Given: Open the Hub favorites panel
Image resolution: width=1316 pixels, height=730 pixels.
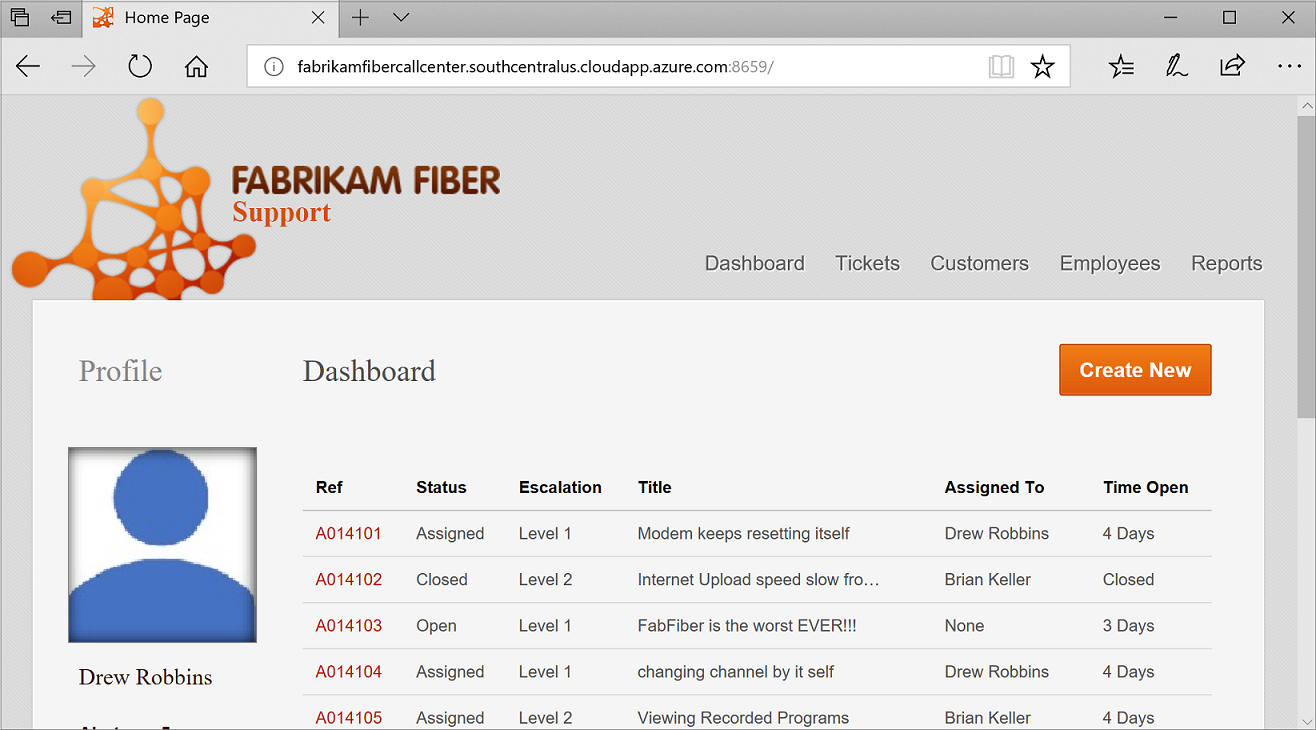Looking at the screenshot, I should coord(1121,66).
